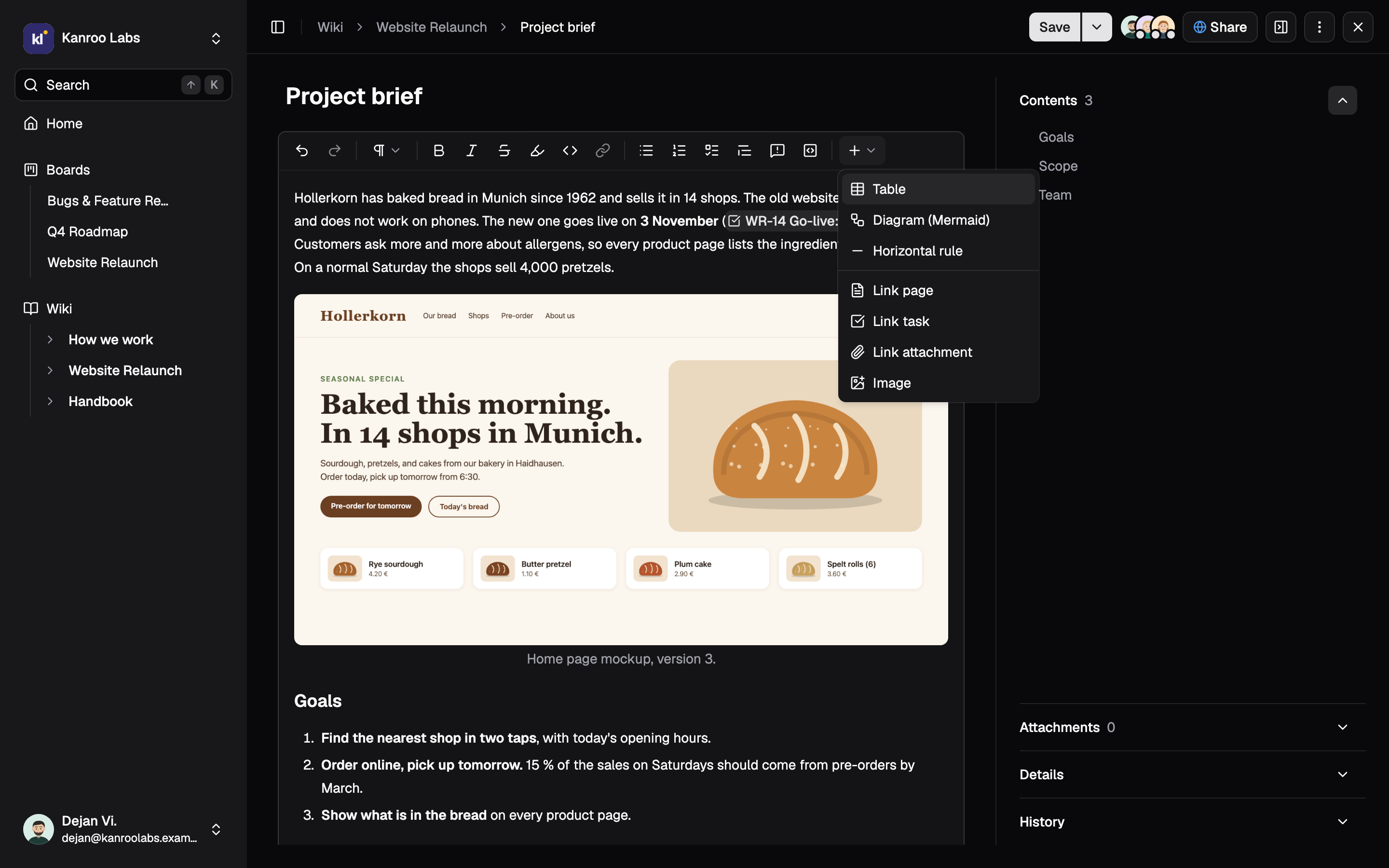Open Website Relaunch breadcrumb link
This screenshot has width=1389, height=868.
(x=432, y=27)
